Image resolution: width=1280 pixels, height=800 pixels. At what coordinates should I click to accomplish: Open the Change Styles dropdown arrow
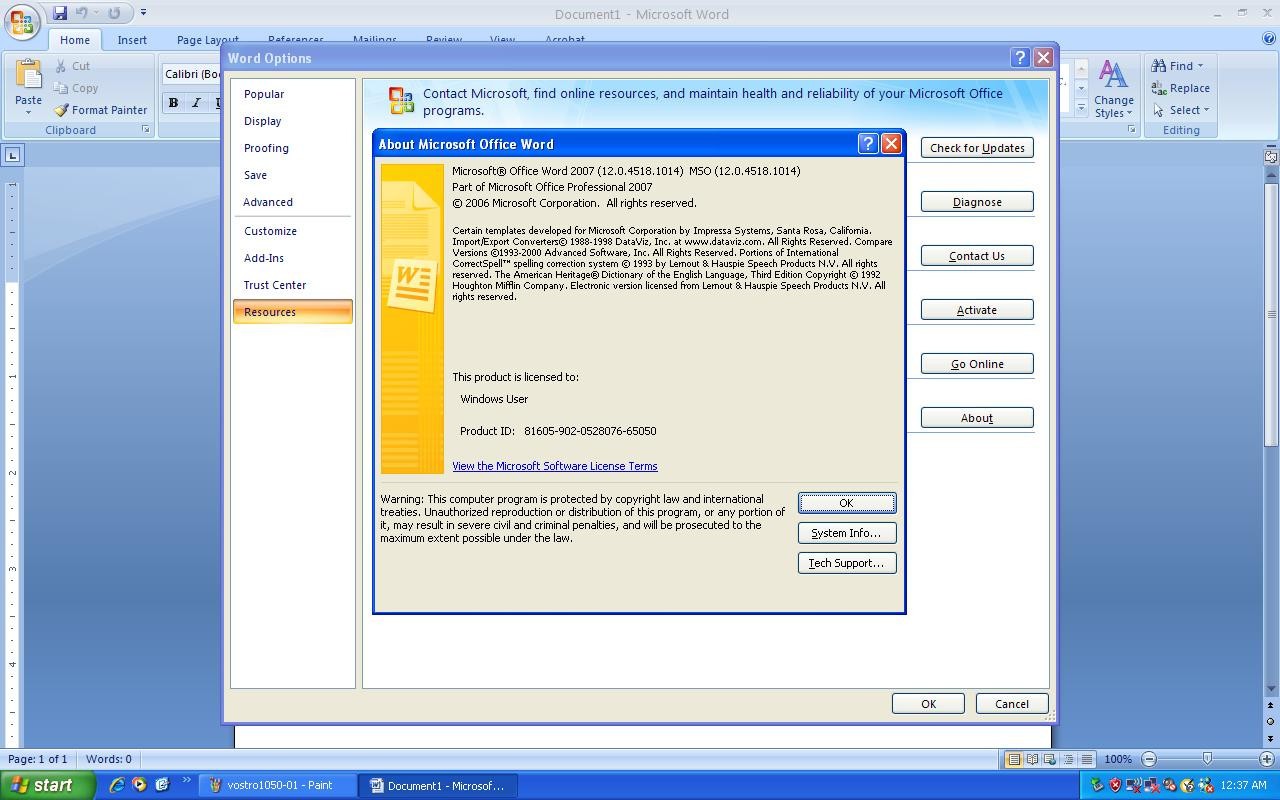coord(1130,113)
